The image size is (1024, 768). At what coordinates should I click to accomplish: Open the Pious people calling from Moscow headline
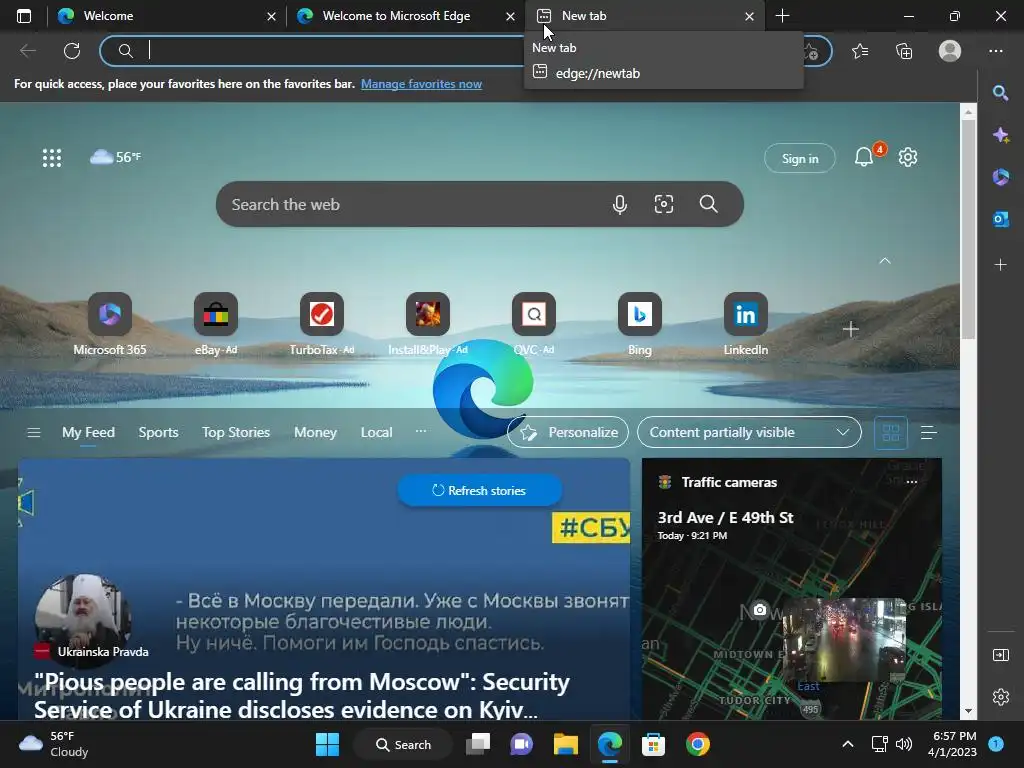coord(302,696)
